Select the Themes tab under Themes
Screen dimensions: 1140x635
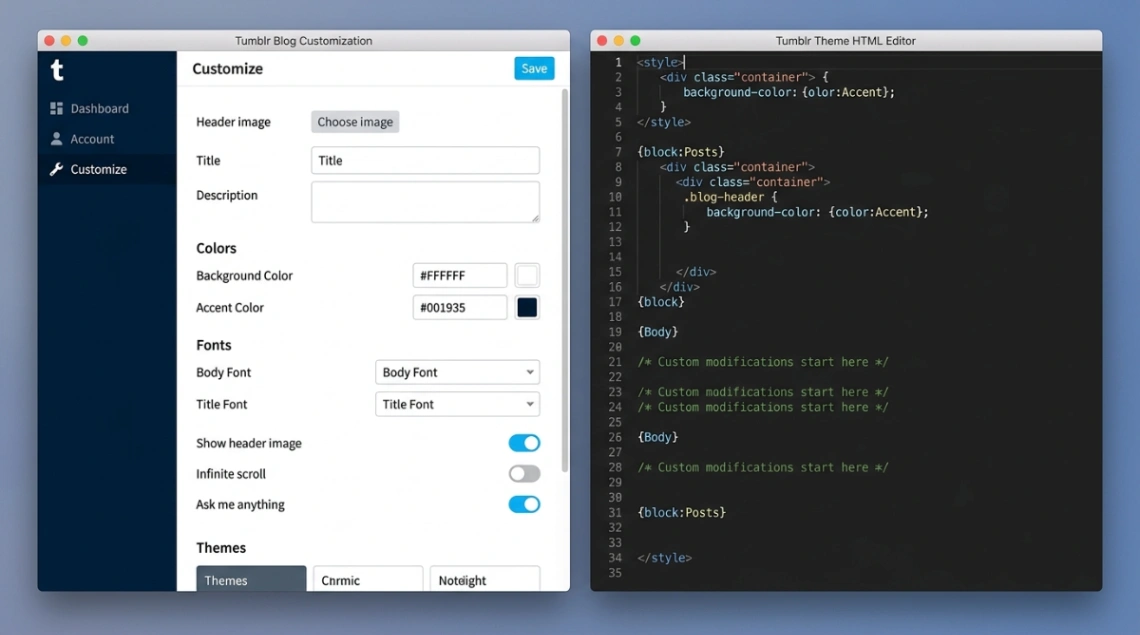251,579
